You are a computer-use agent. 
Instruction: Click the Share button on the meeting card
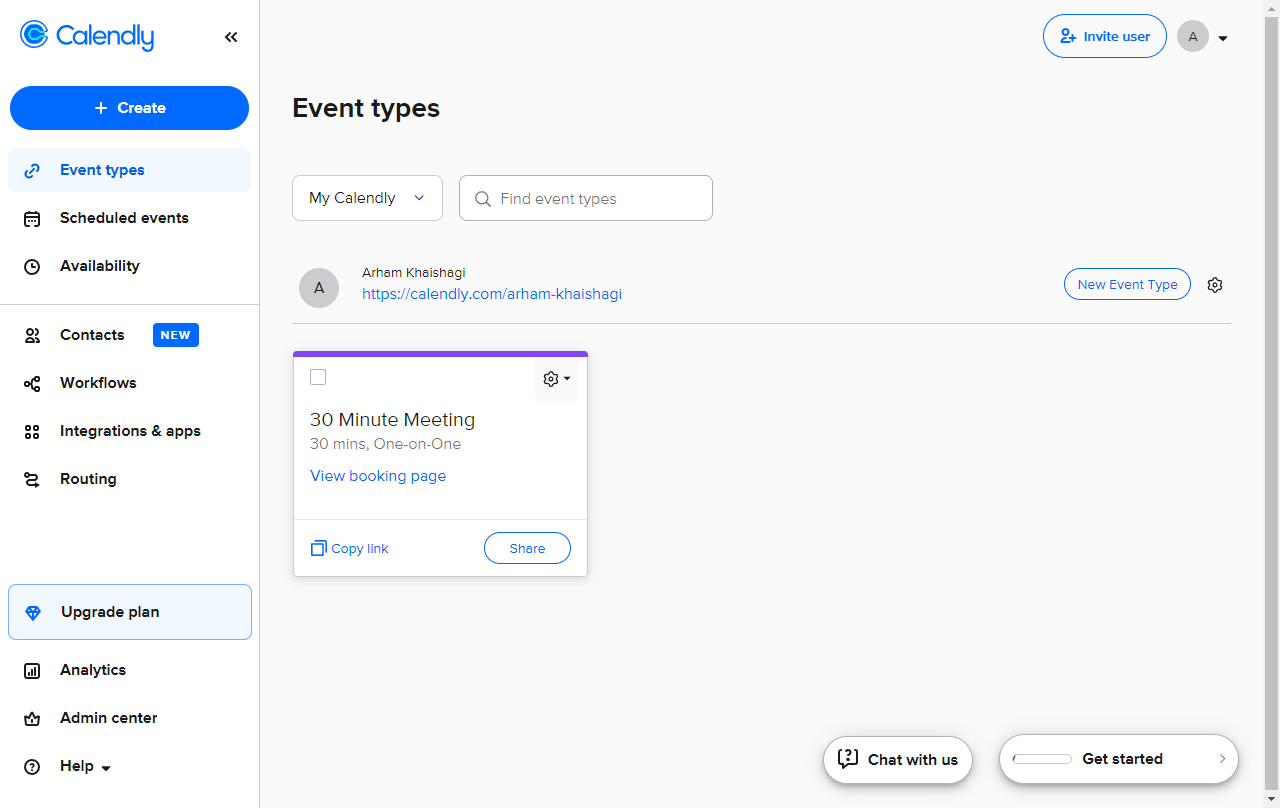tap(527, 548)
